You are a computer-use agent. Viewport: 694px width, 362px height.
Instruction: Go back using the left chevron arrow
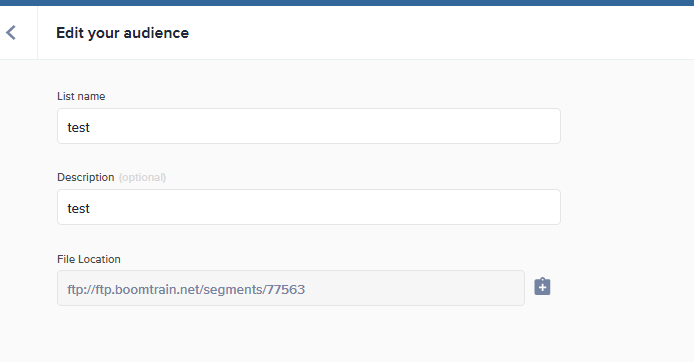(x=11, y=33)
